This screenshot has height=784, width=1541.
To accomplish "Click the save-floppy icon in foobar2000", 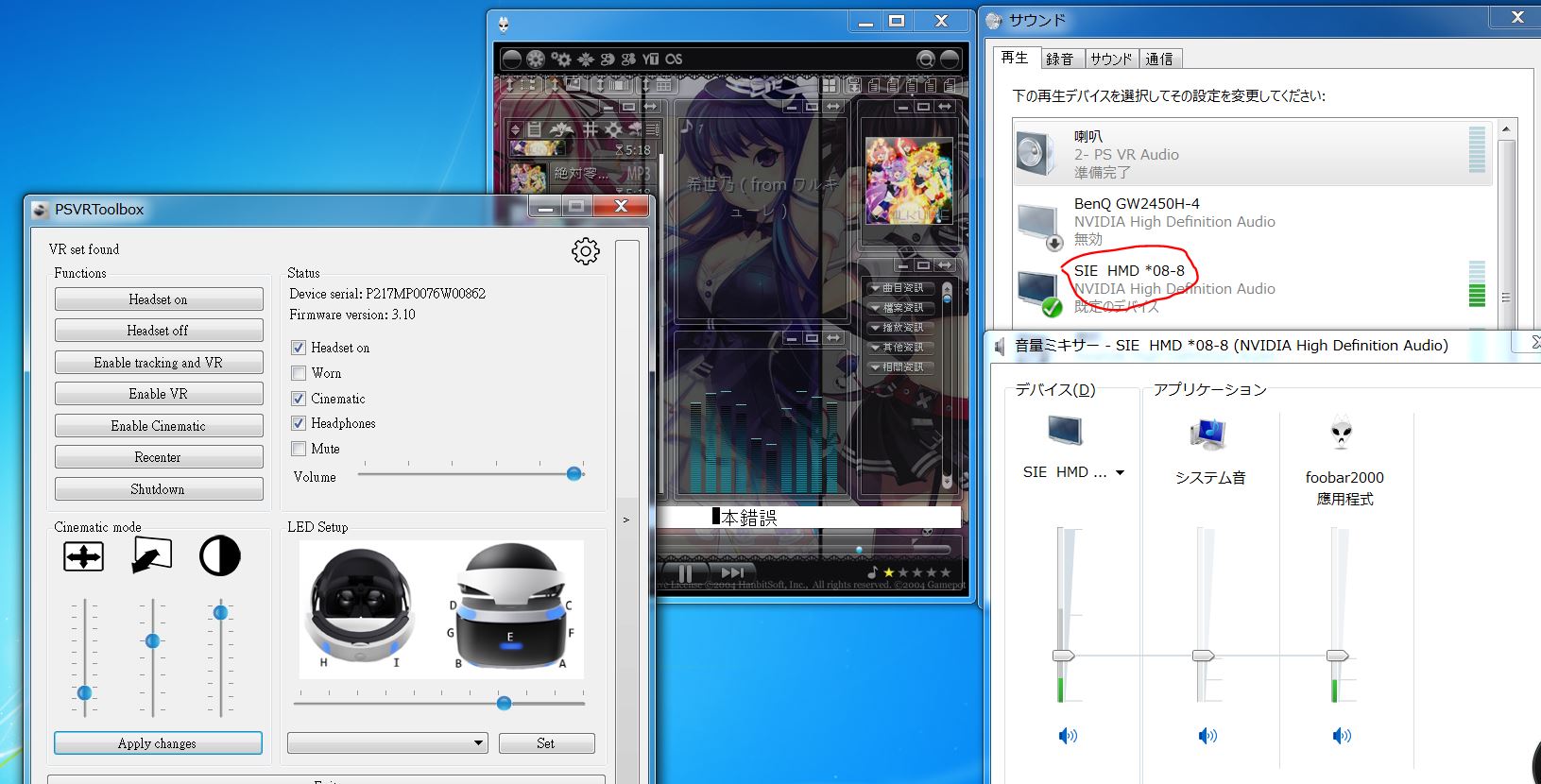I will pyautogui.click(x=854, y=85).
